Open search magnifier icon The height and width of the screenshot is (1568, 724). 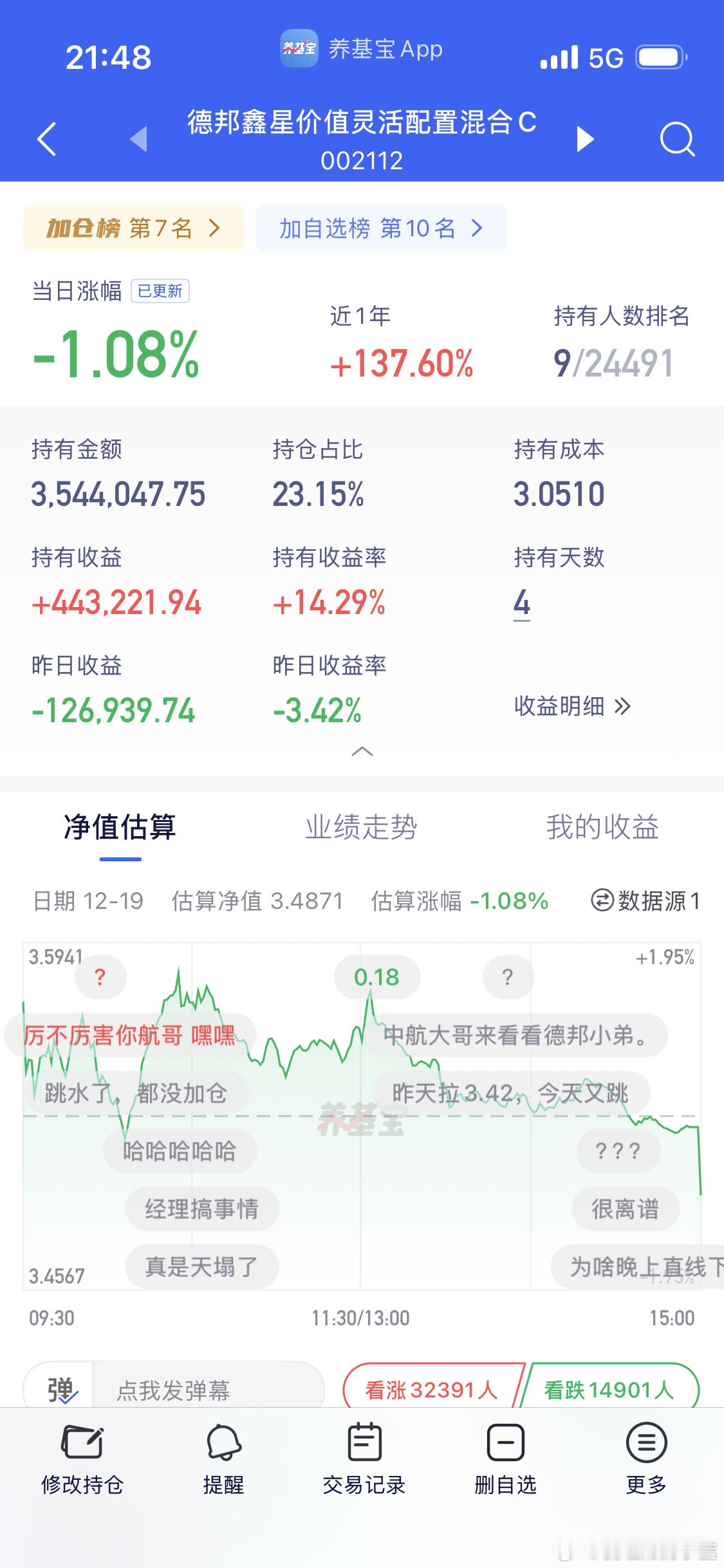point(678,138)
